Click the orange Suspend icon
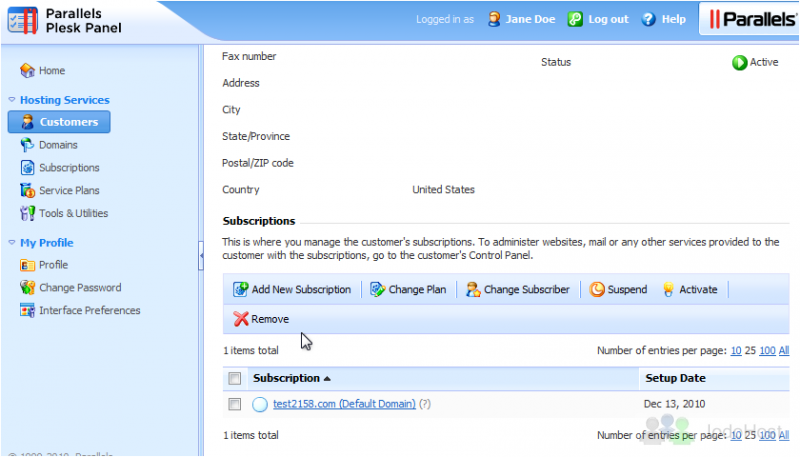800x457 pixels. [596, 289]
